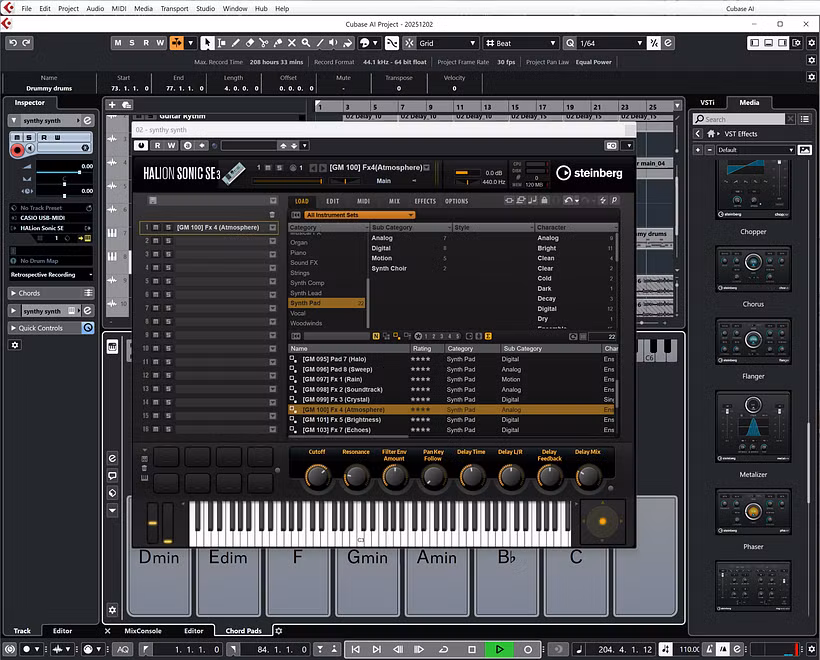This screenshot has width=820, height=660.
Task: Click the Cutoff quick control knob
Action: tap(317, 476)
